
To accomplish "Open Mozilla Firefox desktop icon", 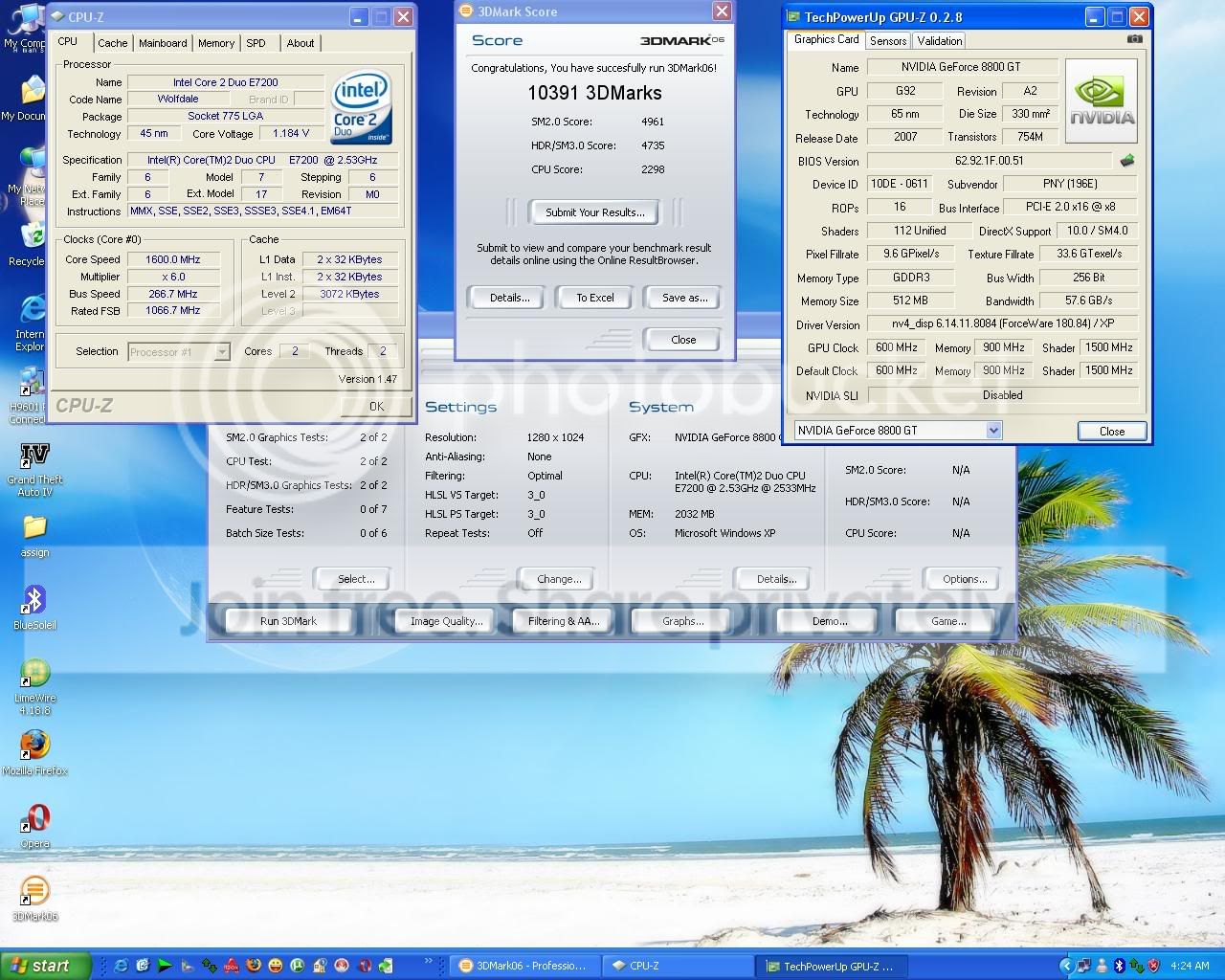I will click(34, 753).
